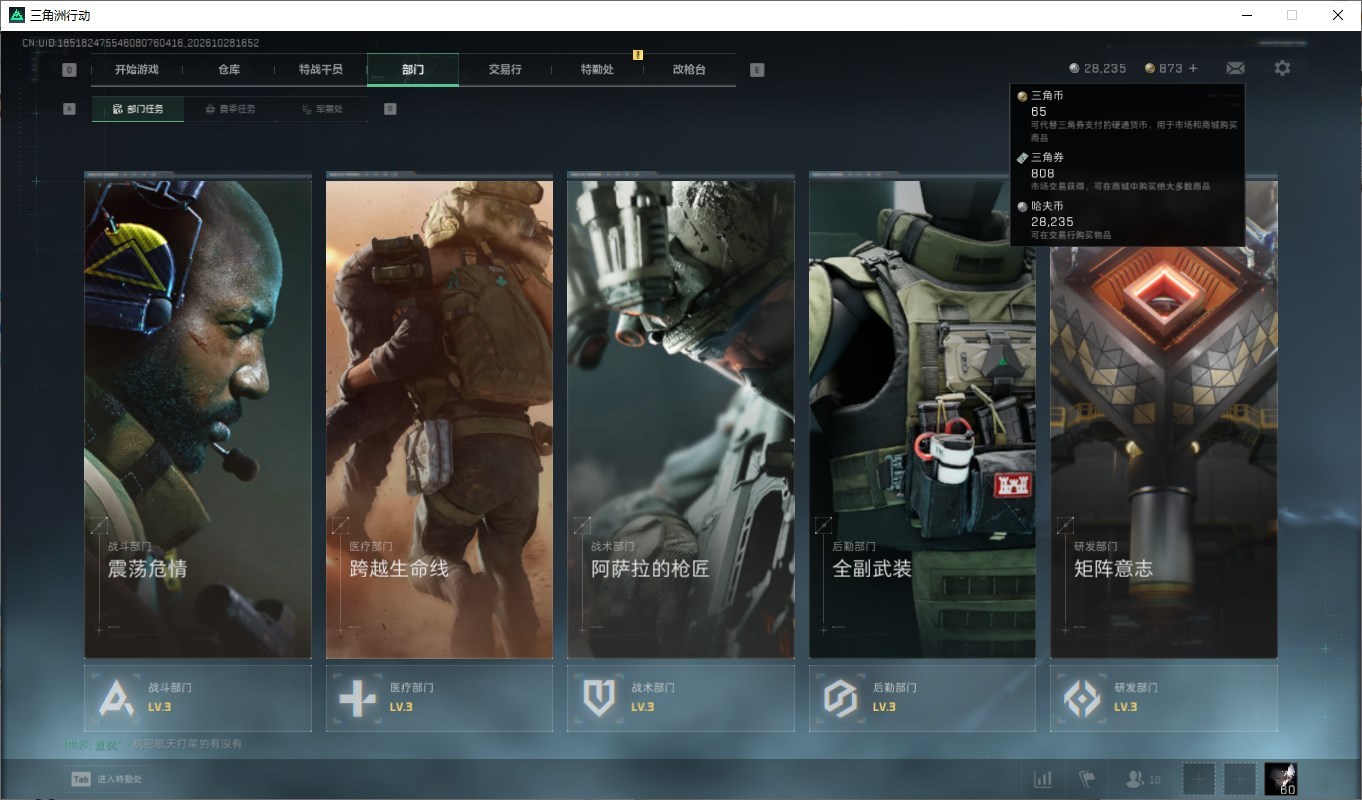Image resolution: width=1362 pixels, height=800 pixels.
Task: Click the silver coin icon beside 28,235
Action: 1074,68
